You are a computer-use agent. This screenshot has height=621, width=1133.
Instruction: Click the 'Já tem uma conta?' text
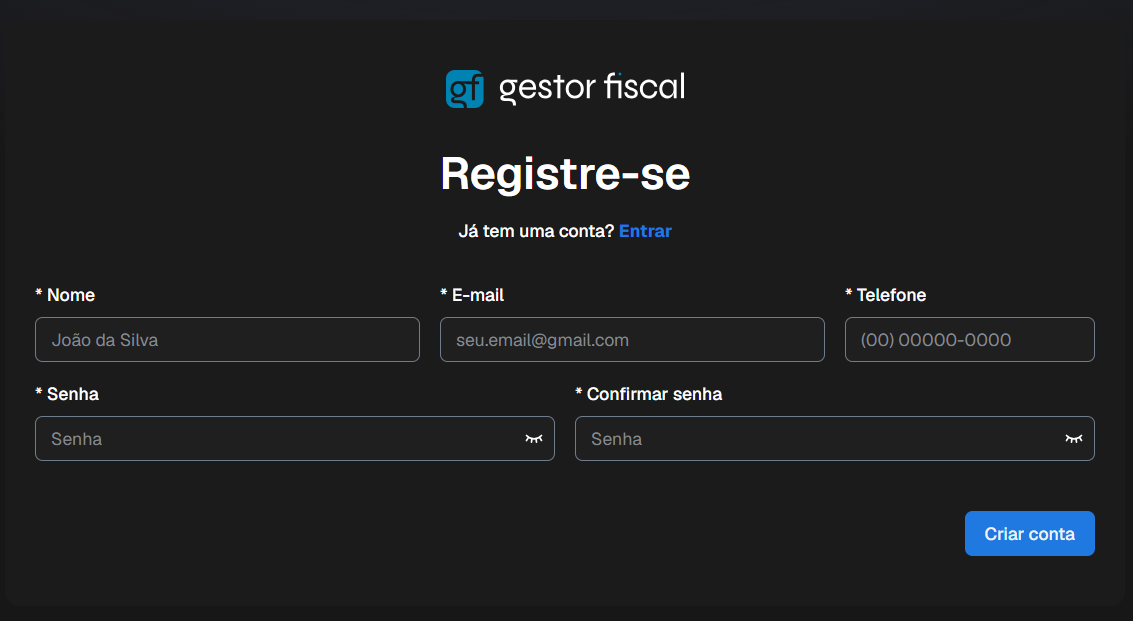536,231
